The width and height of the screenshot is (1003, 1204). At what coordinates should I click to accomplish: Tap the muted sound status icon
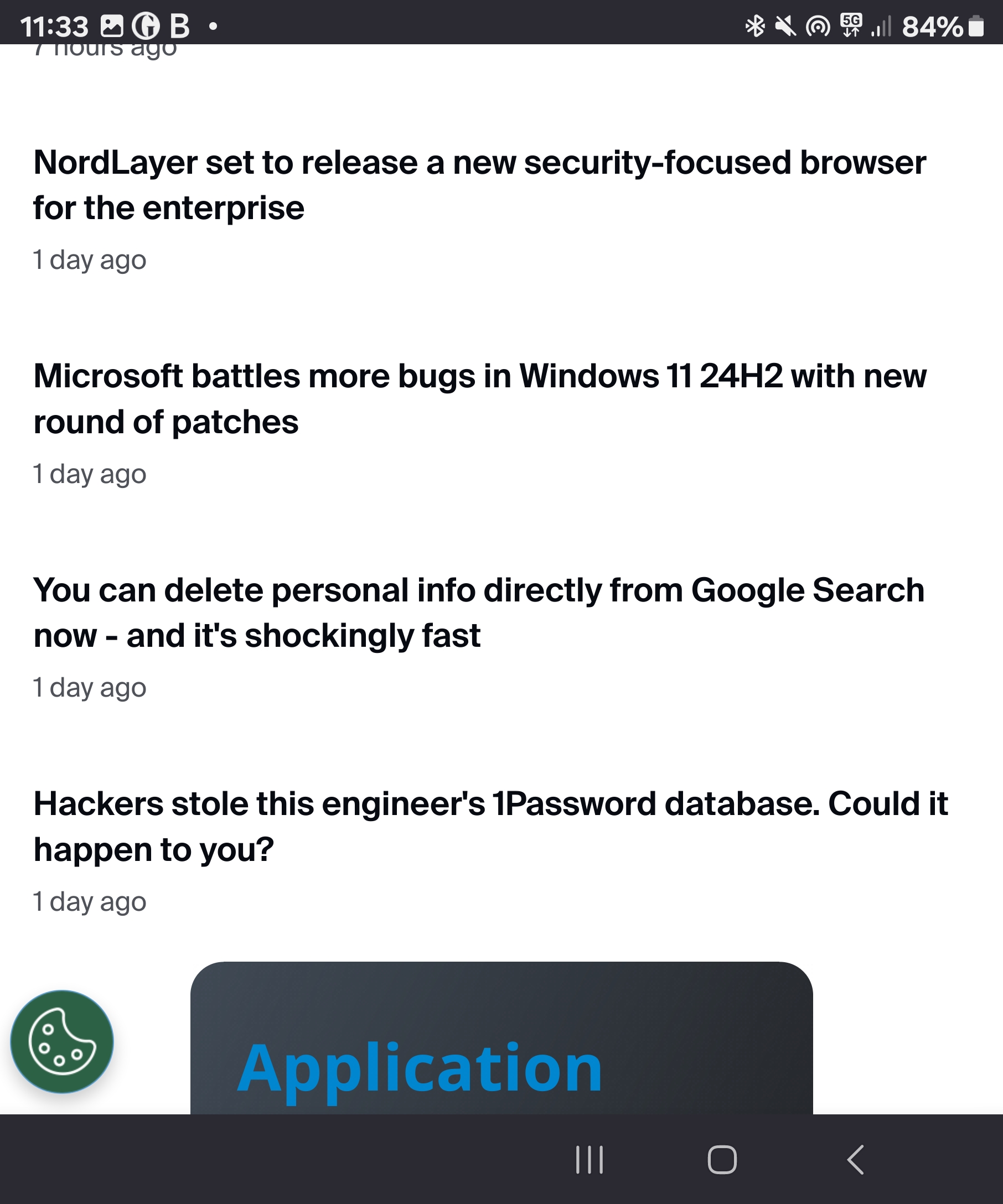point(785,26)
